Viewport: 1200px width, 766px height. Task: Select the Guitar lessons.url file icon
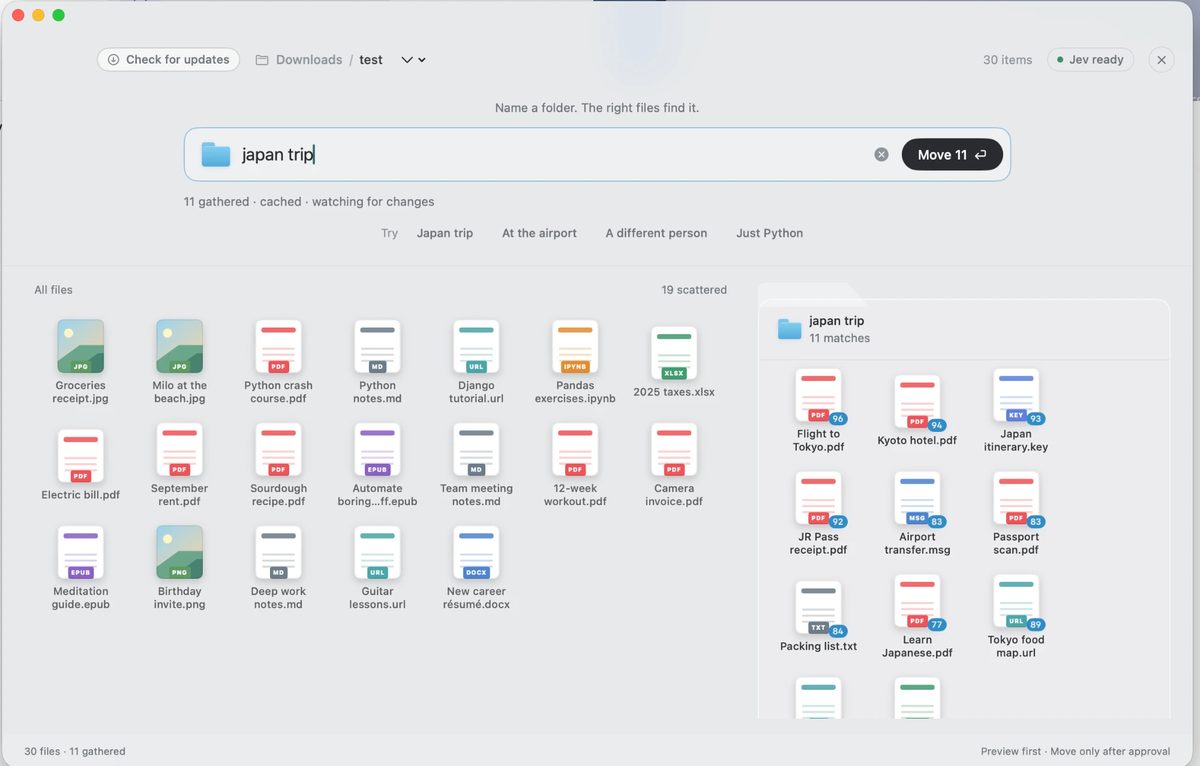point(377,552)
